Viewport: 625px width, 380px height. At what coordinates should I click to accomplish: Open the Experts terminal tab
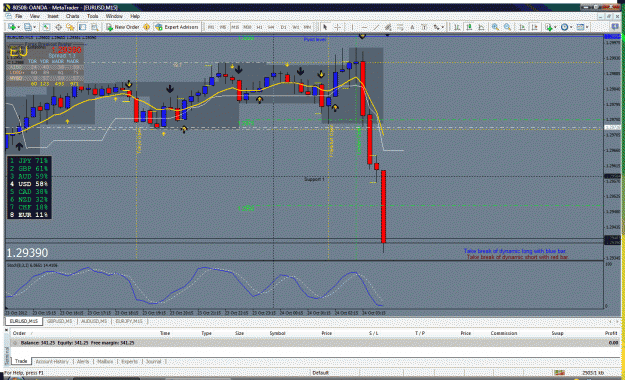tap(129, 362)
